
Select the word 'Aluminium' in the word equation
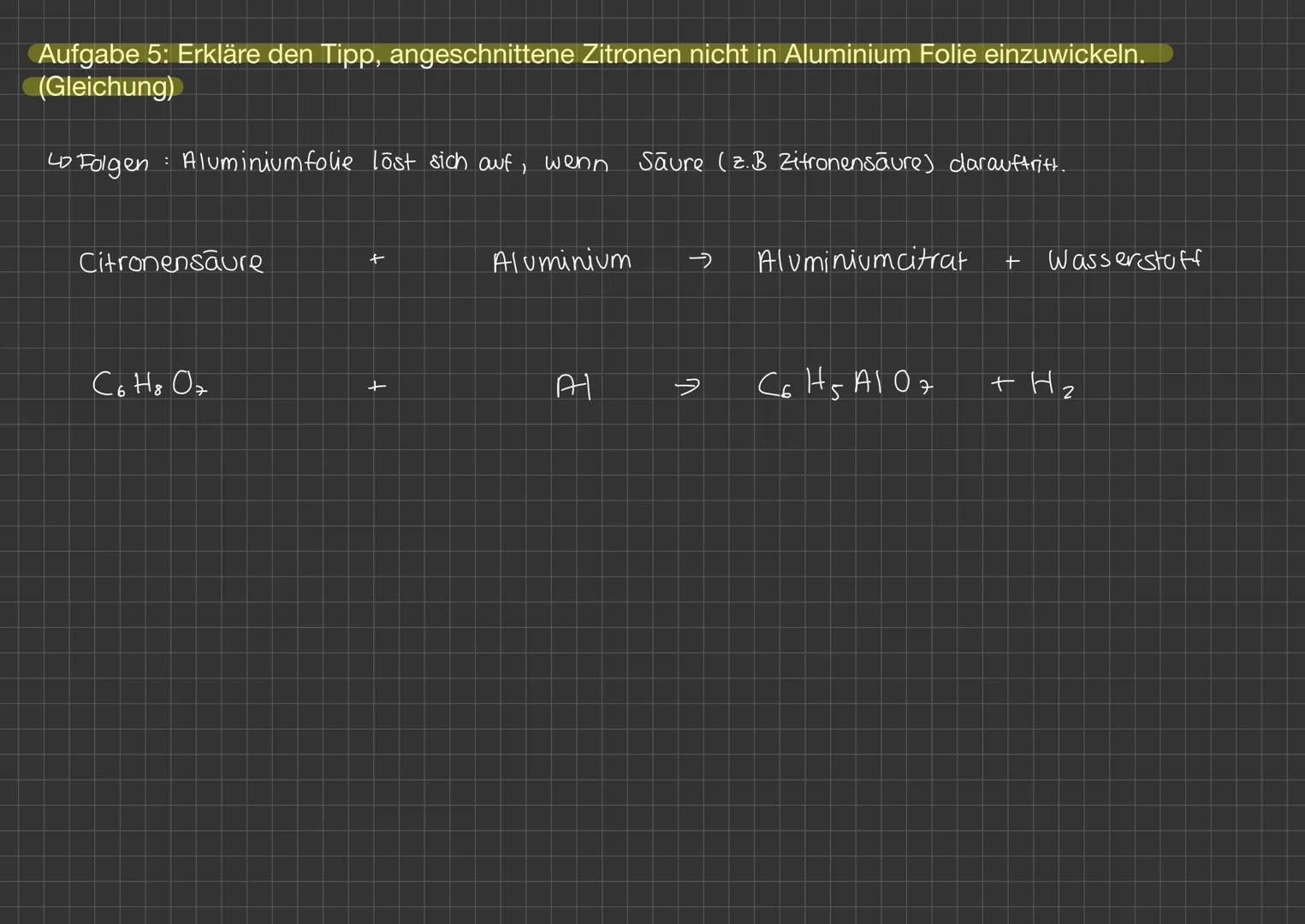562,261
